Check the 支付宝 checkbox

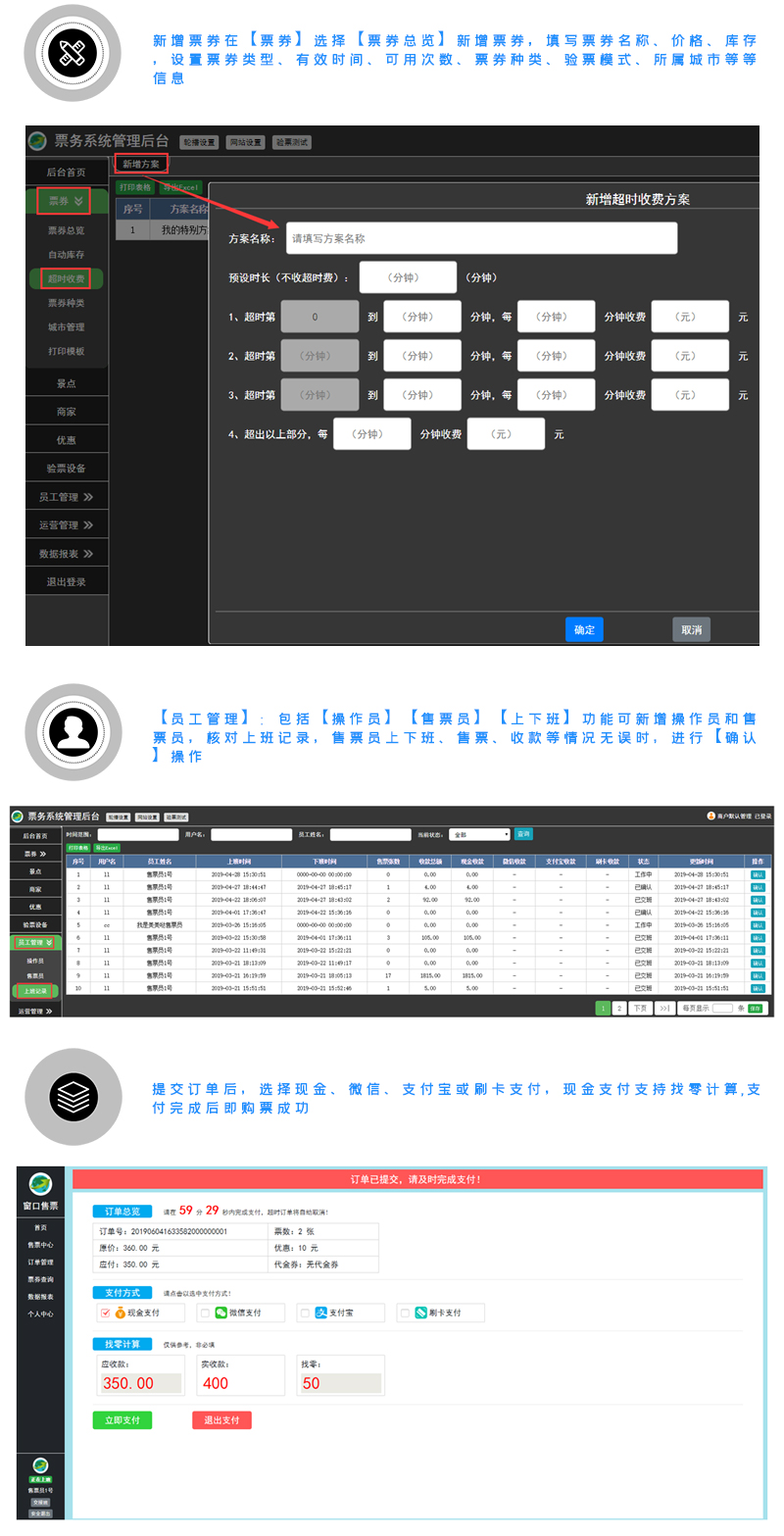pos(305,1313)
